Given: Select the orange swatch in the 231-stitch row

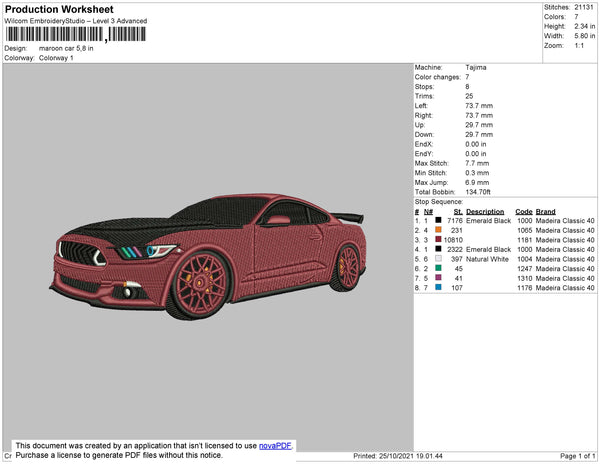Looking at the screenshot, I should click(x=439, y=230).
